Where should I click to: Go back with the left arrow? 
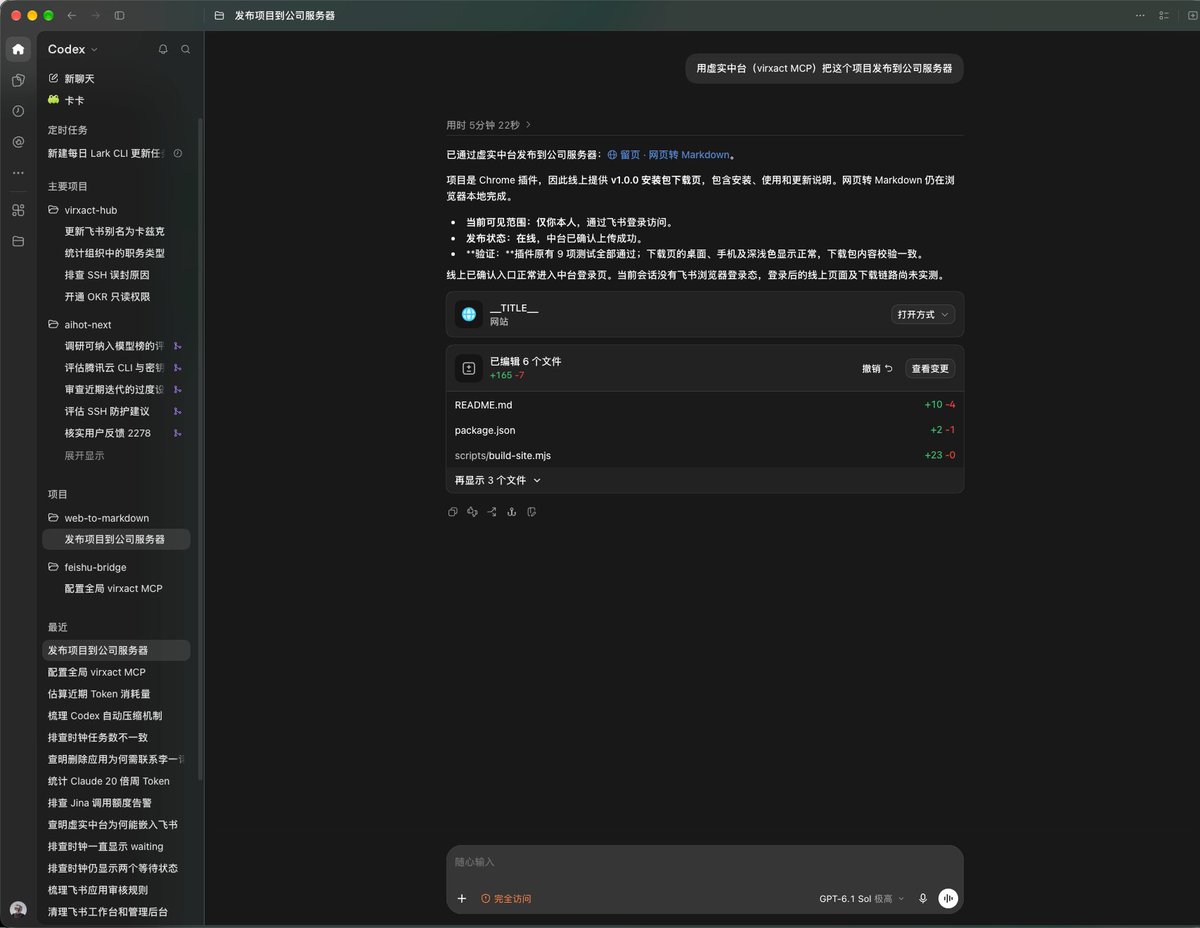(x=71, y=16)
